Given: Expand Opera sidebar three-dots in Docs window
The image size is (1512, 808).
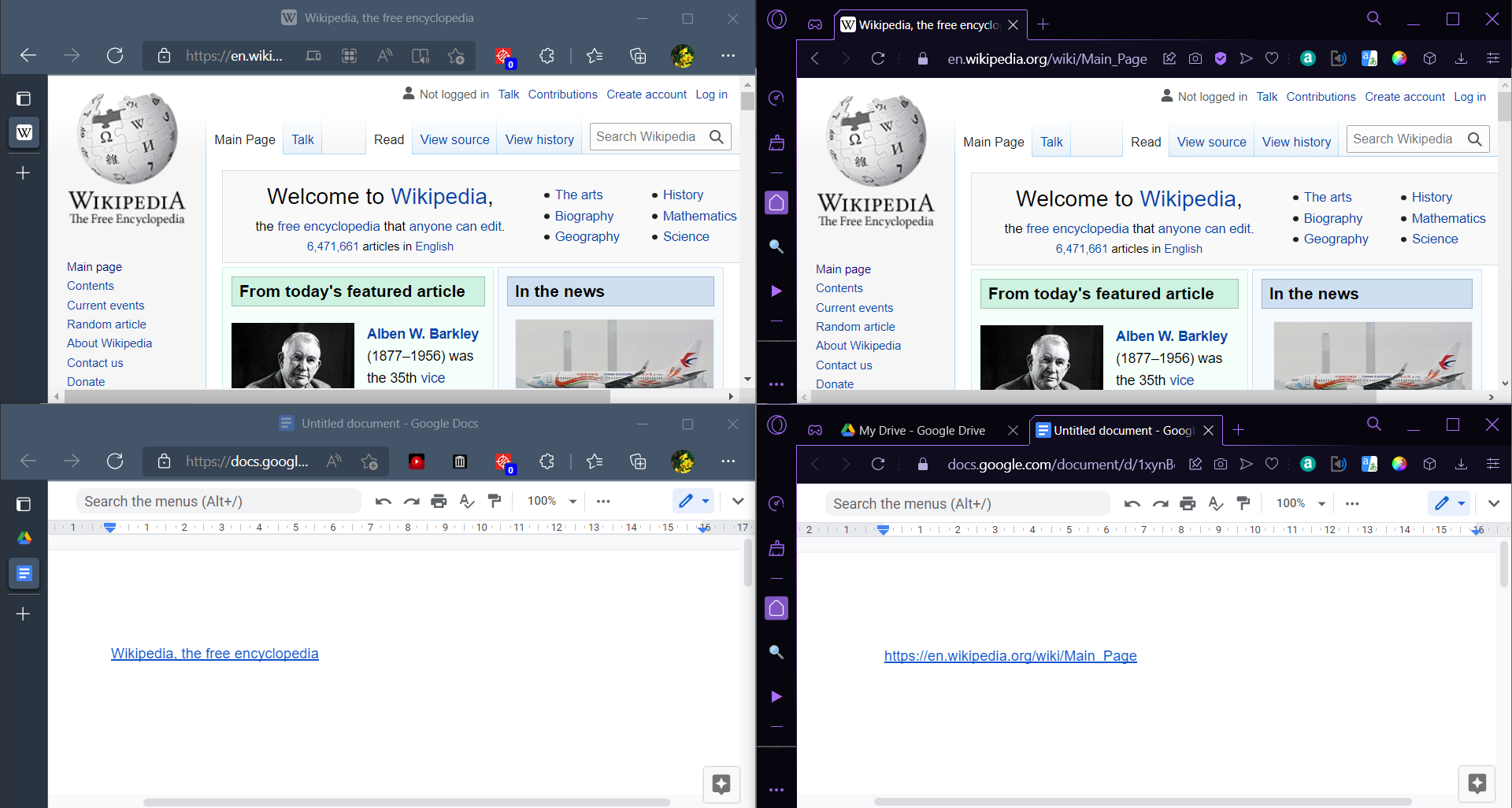Looking at the screenshot, I should 776,790.
